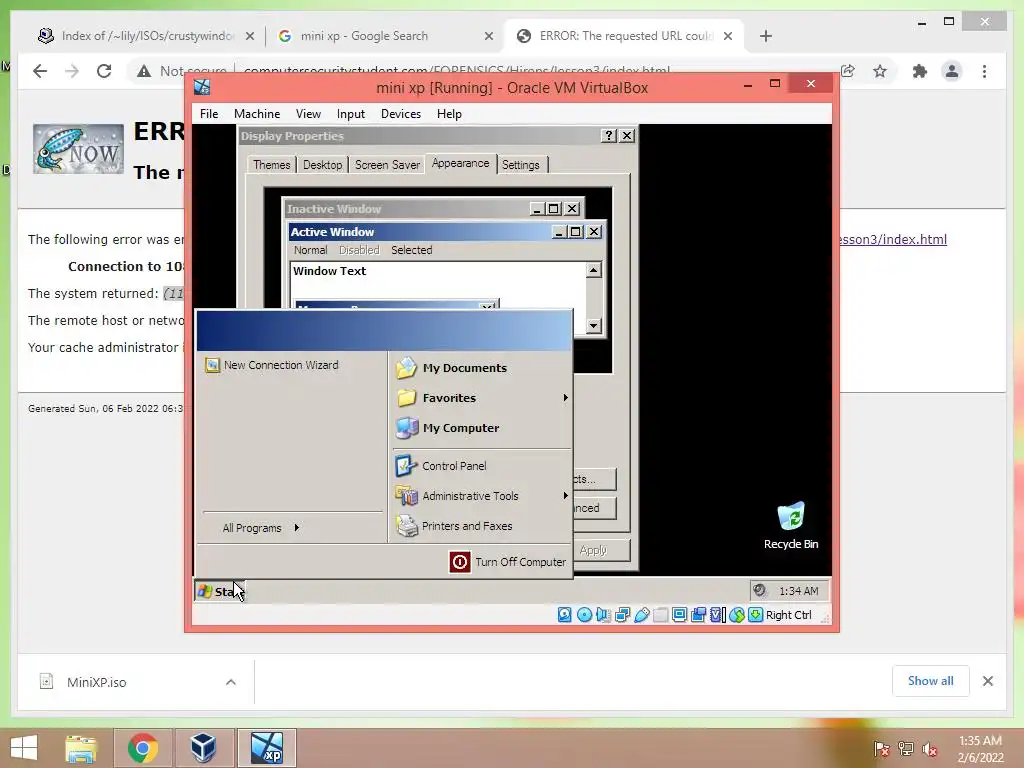The image size is (1024, 768).
Task: Switch to the Index of /~lily/ISOs Chrome tab
Action: [x=146, y=36]
